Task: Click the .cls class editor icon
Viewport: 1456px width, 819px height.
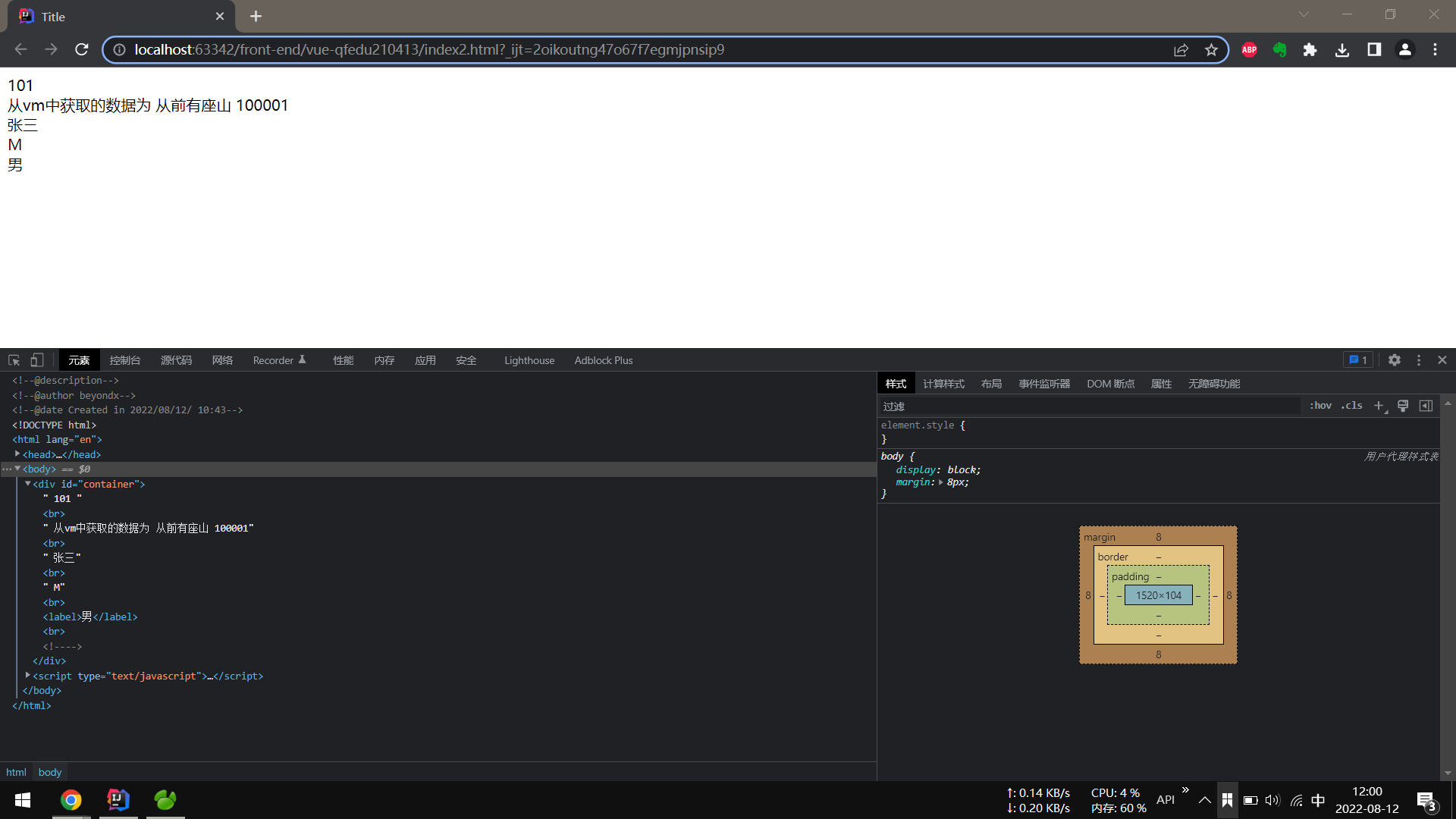Action: point(1353,405)
